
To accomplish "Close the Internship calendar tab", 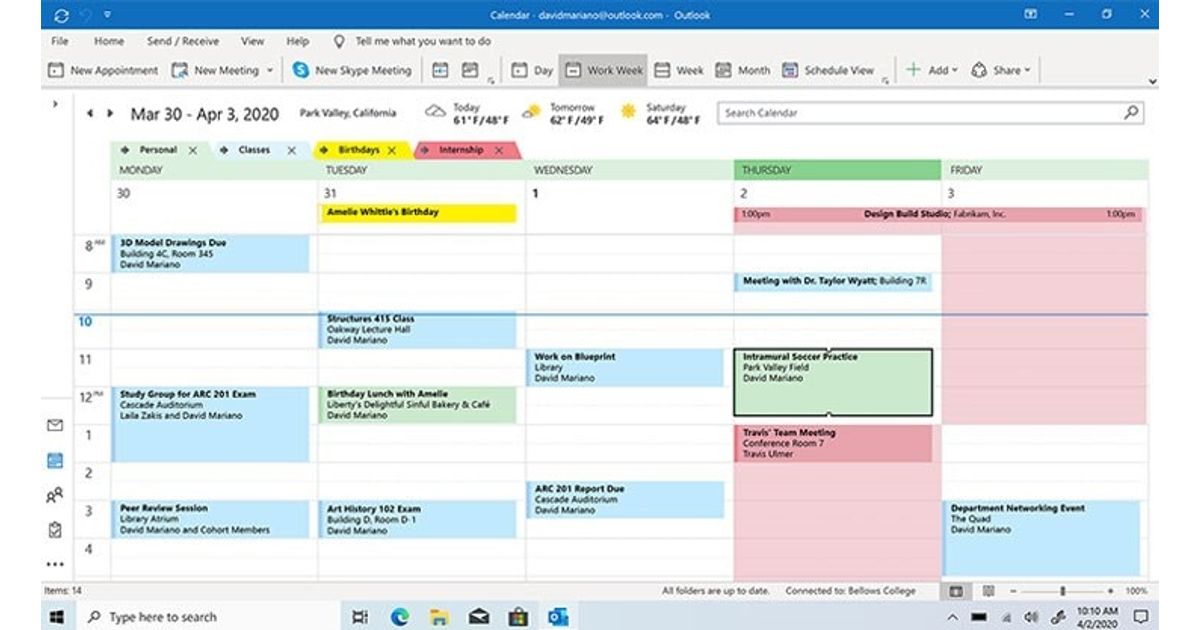I will tap(498, 150).
